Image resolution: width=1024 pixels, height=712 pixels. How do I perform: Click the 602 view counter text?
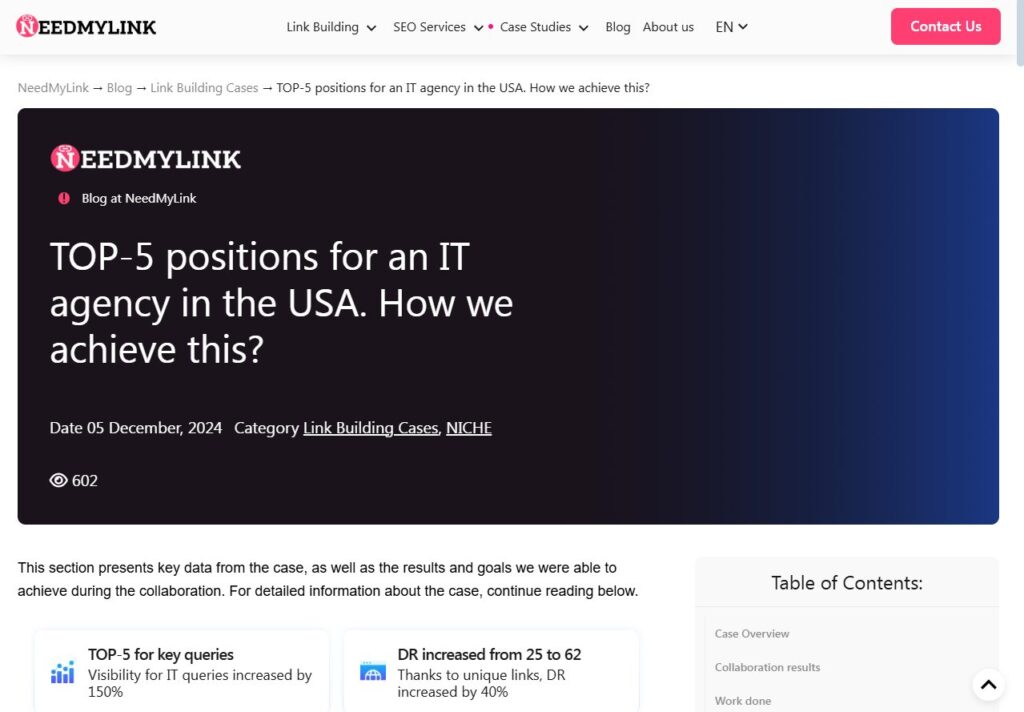(84, 480)
